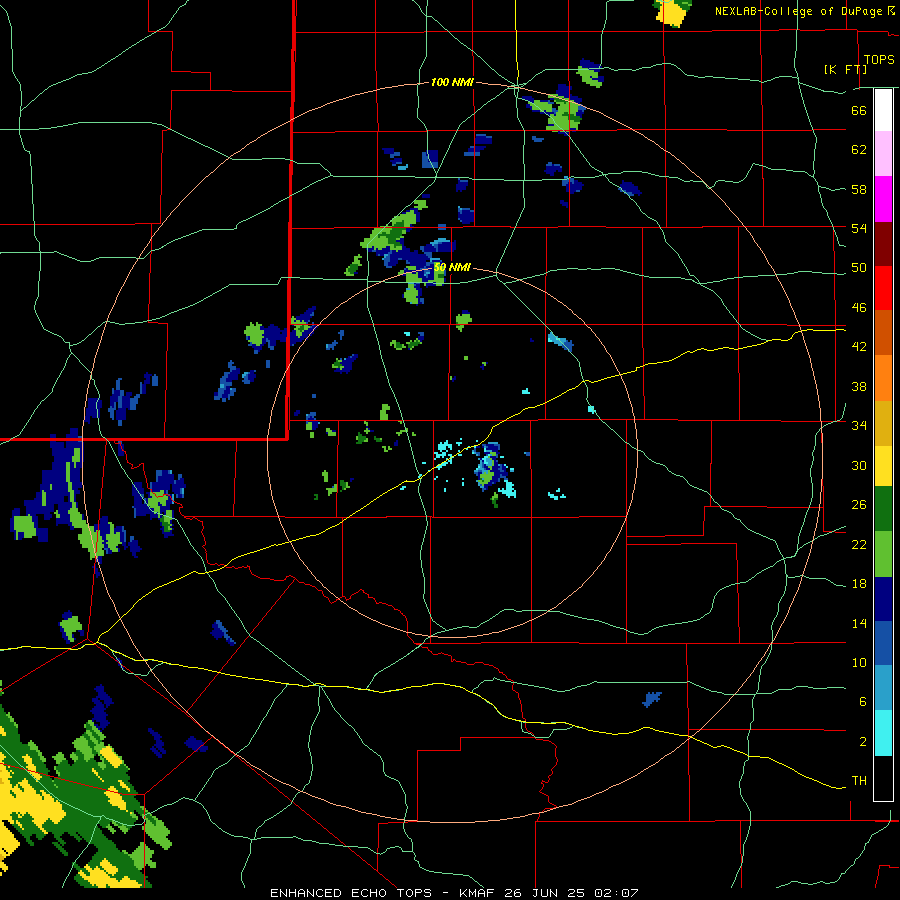
Task: Click the light pink legend swatch
Action: tap(883, 154)
